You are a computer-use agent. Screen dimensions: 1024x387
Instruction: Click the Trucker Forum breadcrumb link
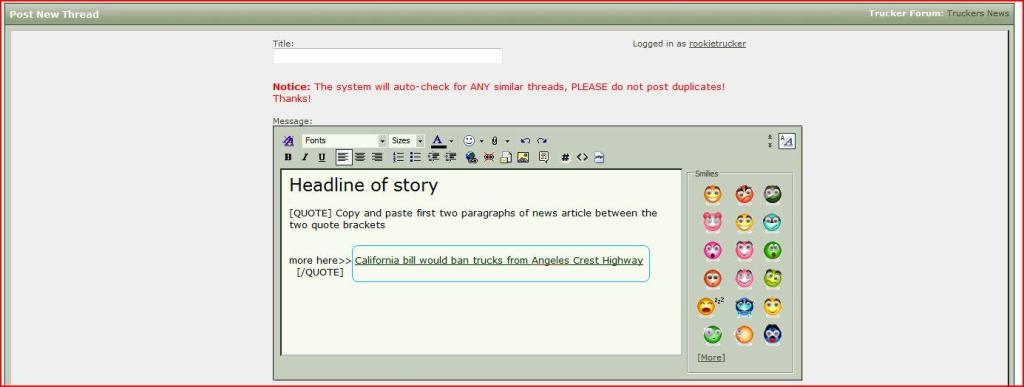click(x=905, y=13)
